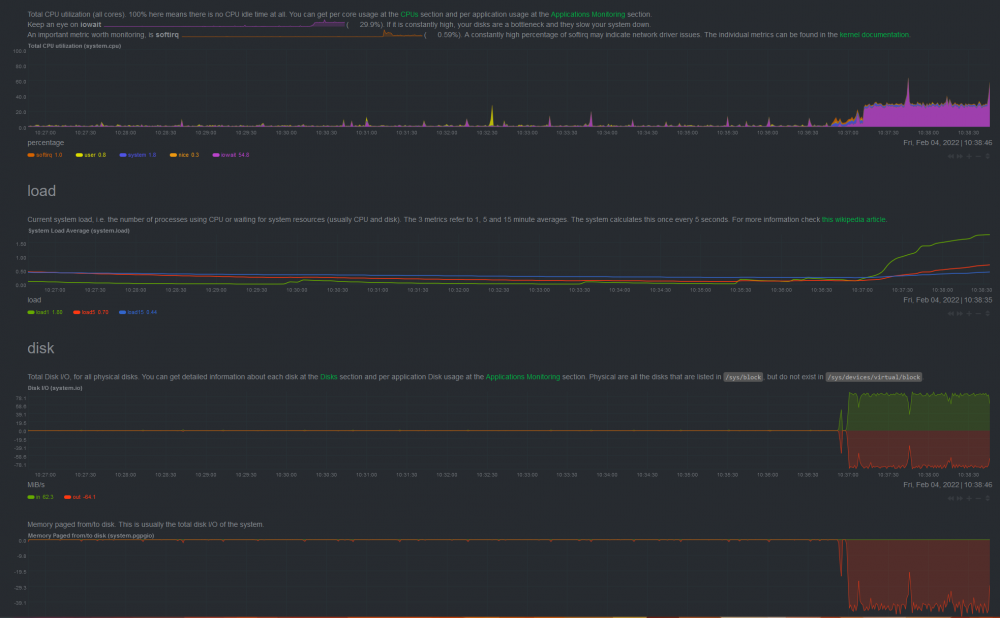Fast-forward the Disk I/O chart
This screenshot has width=1000, height=618.
(x=960, y=498)
